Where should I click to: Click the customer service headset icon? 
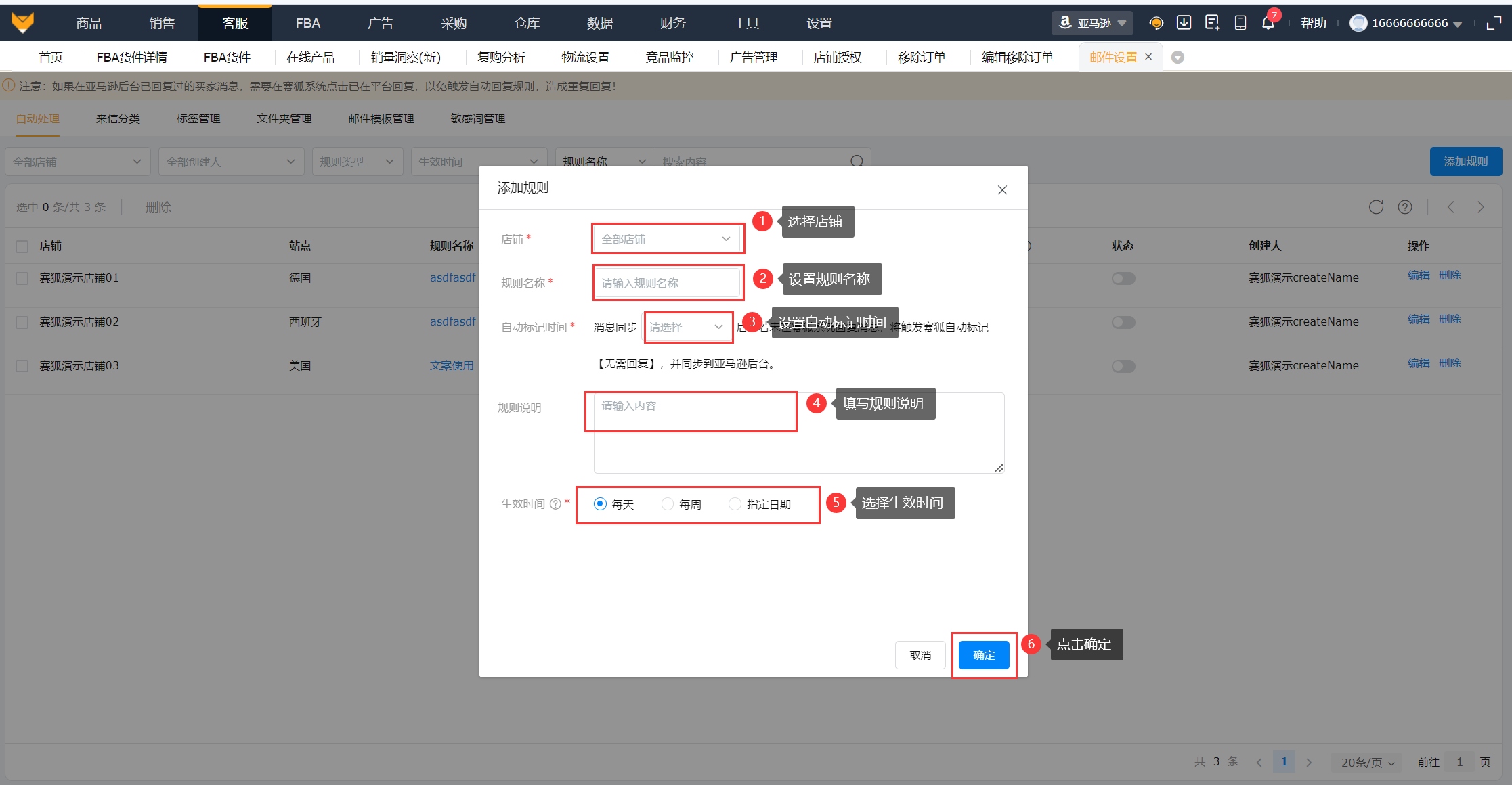click(x=1156, y=23)
